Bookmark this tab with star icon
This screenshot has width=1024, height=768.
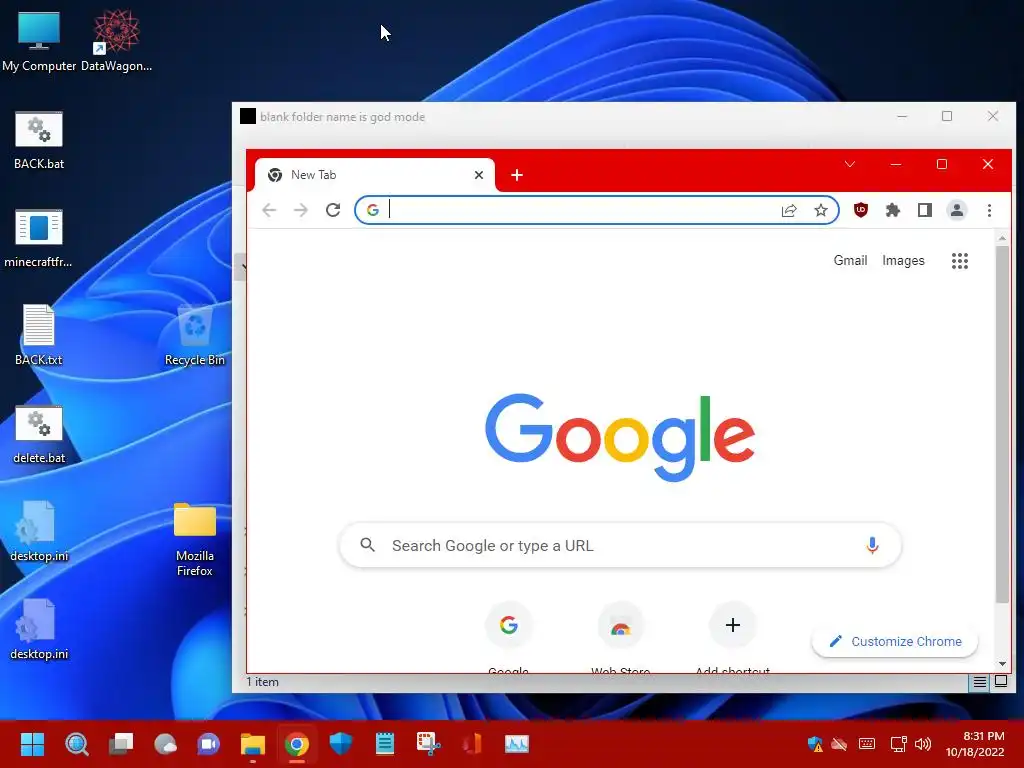pos(821,210)
